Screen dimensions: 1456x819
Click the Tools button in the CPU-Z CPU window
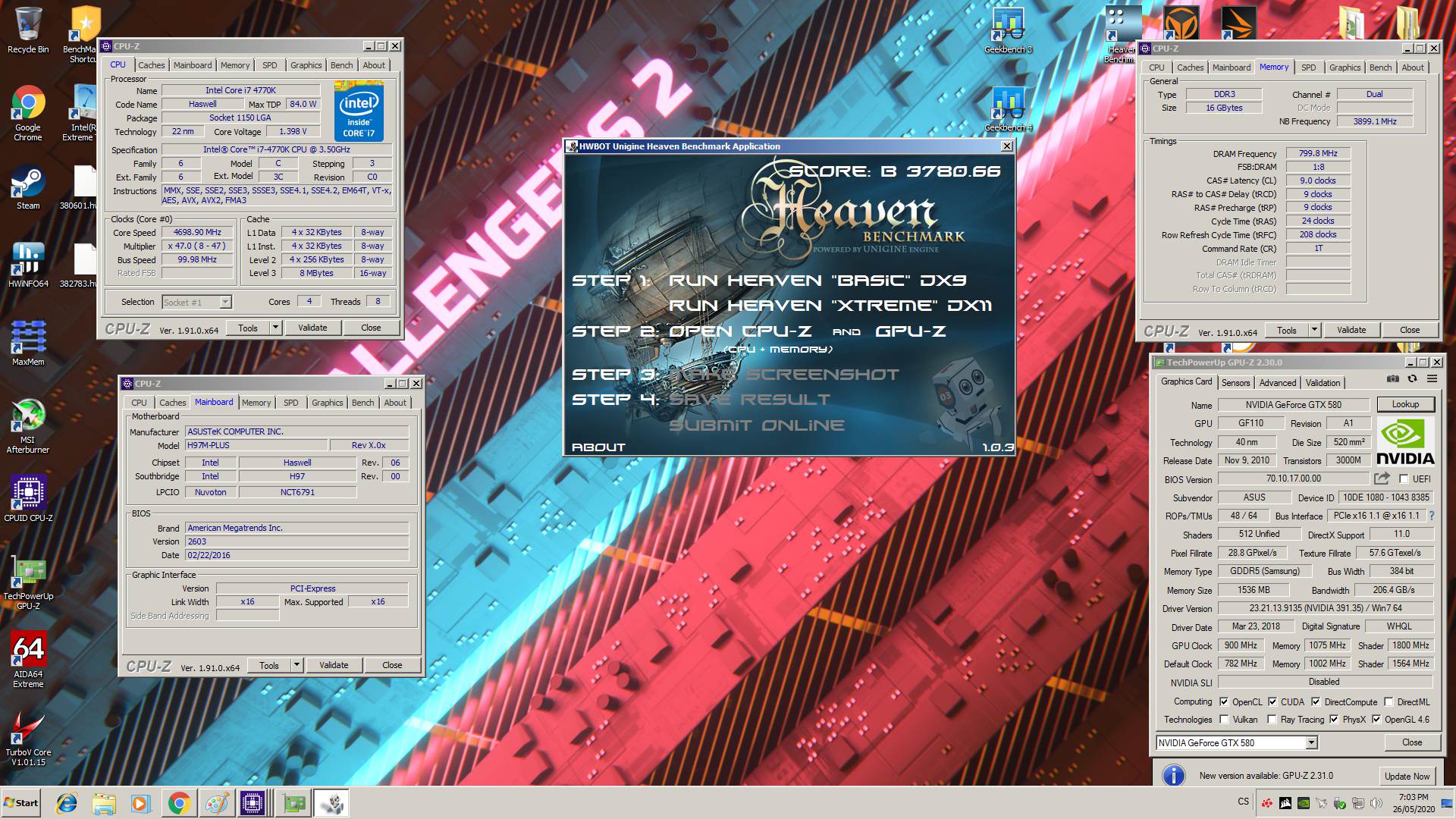tap(248, 328)
